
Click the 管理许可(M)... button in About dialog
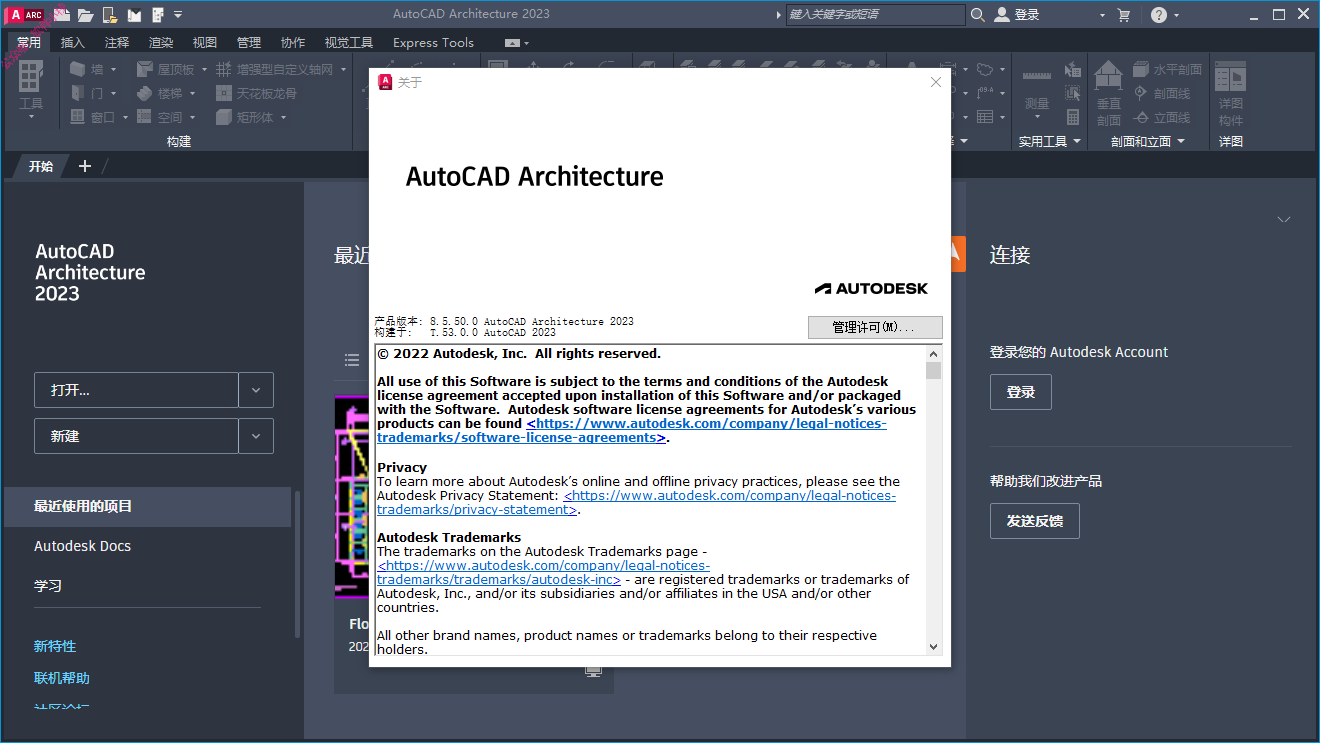875,327
